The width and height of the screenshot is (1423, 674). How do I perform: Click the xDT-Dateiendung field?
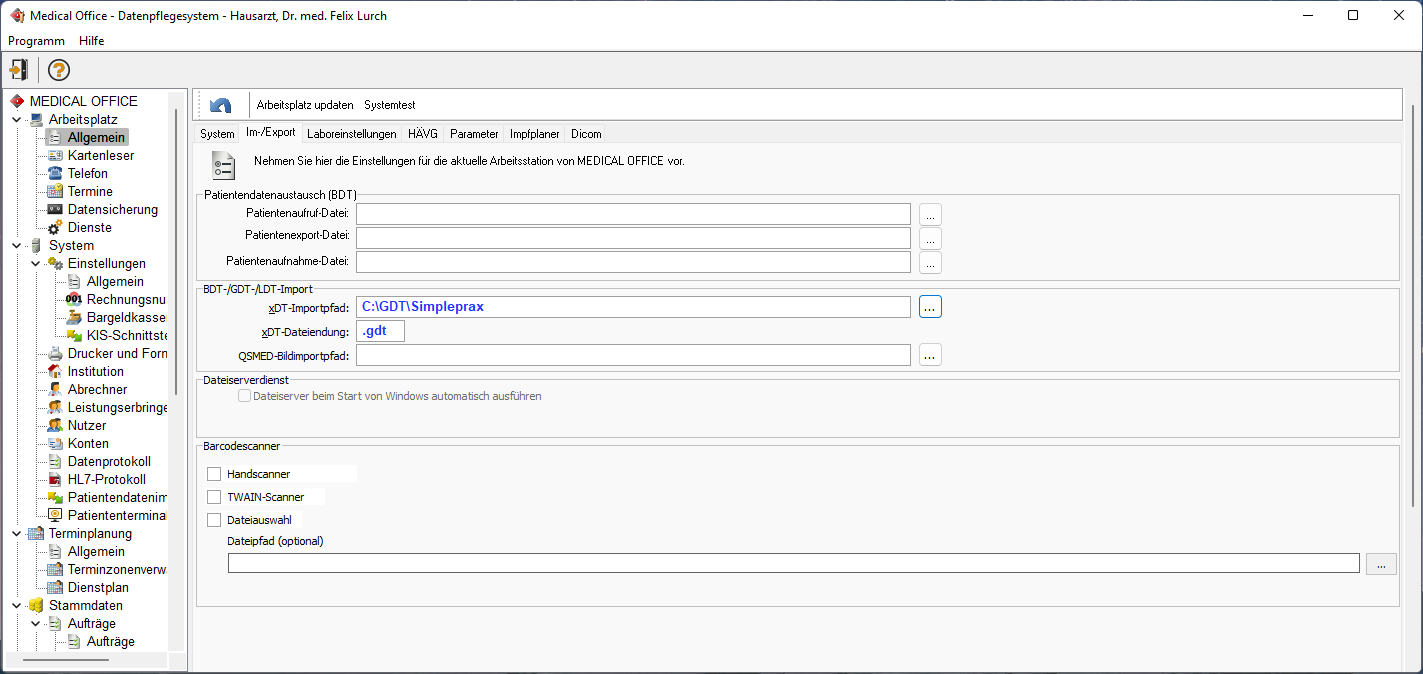pos(380,331)
